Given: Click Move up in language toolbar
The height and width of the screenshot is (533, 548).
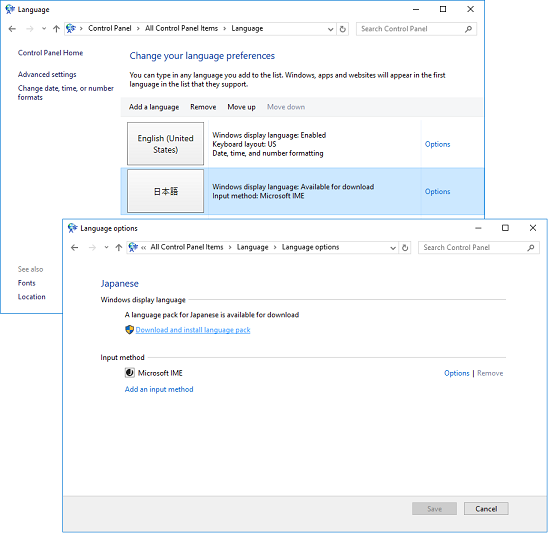Looking at the screenshot, I should [x=241, y=107].
